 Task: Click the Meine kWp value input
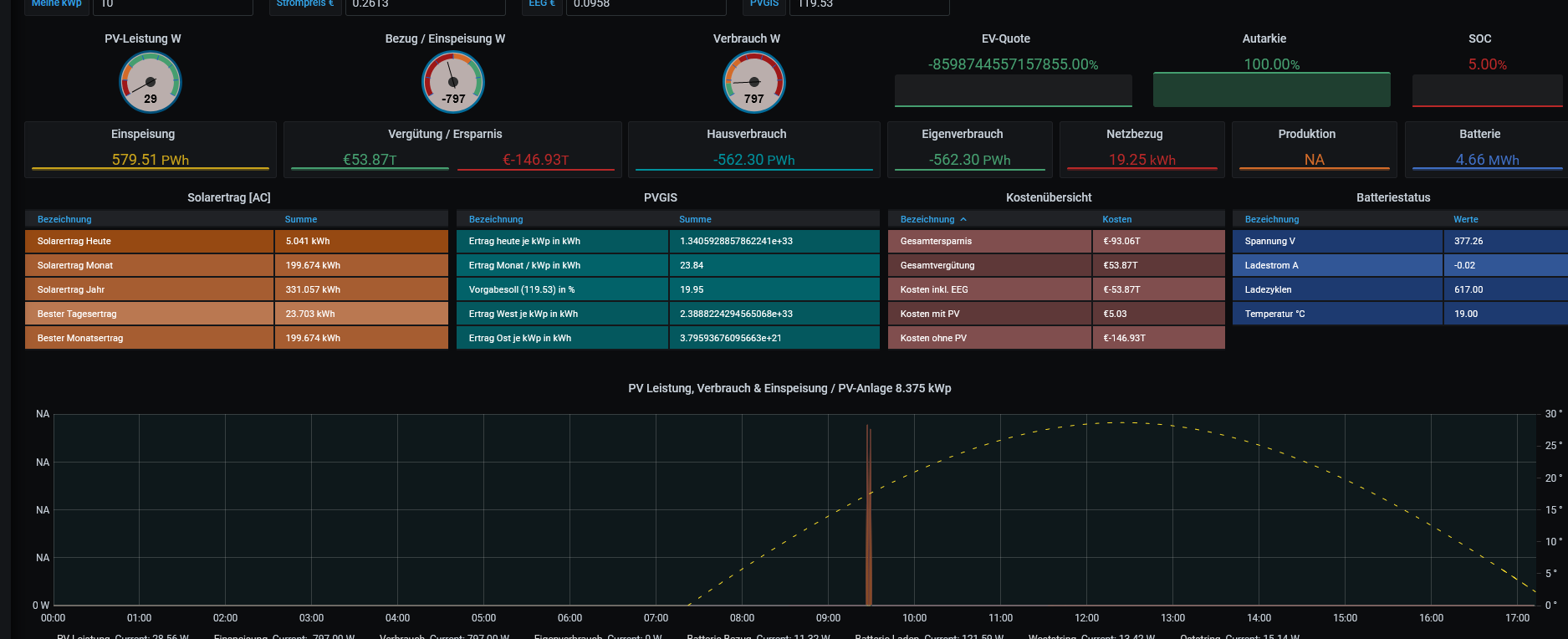[x=172, y=5]
